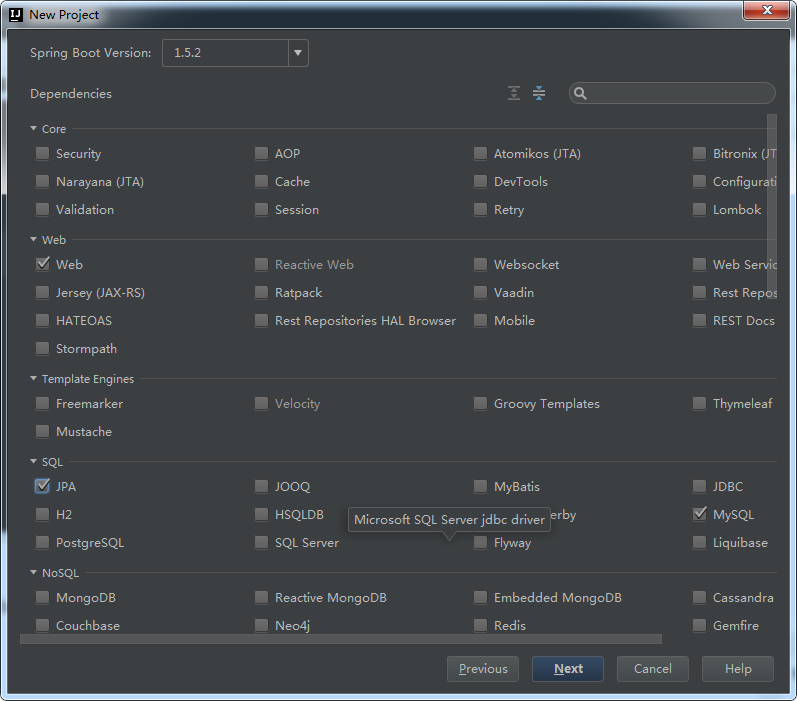Collapse the NoSQL section
The image size is (797, 701).
[x=34, y=573]
